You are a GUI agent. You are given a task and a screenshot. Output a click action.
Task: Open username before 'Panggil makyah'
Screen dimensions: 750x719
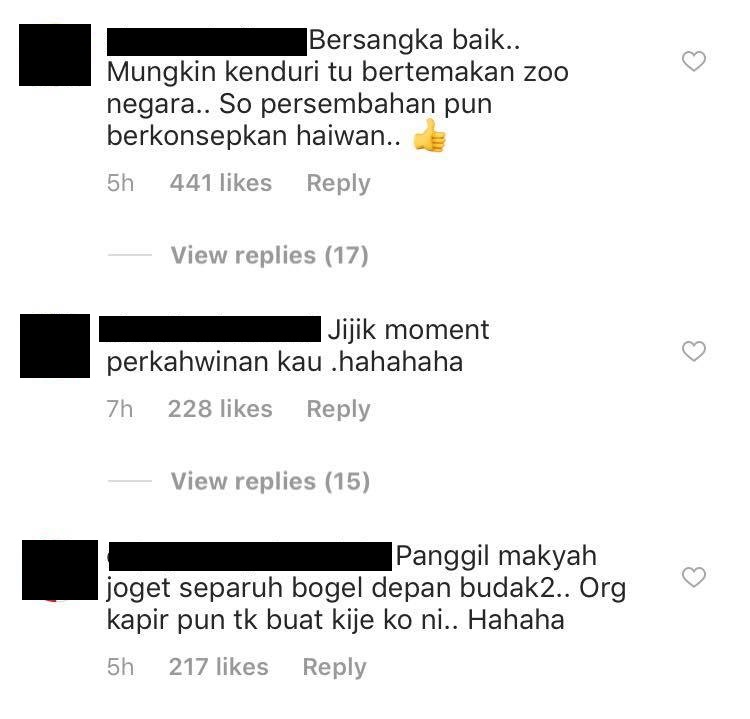click(x=250, y=556)
